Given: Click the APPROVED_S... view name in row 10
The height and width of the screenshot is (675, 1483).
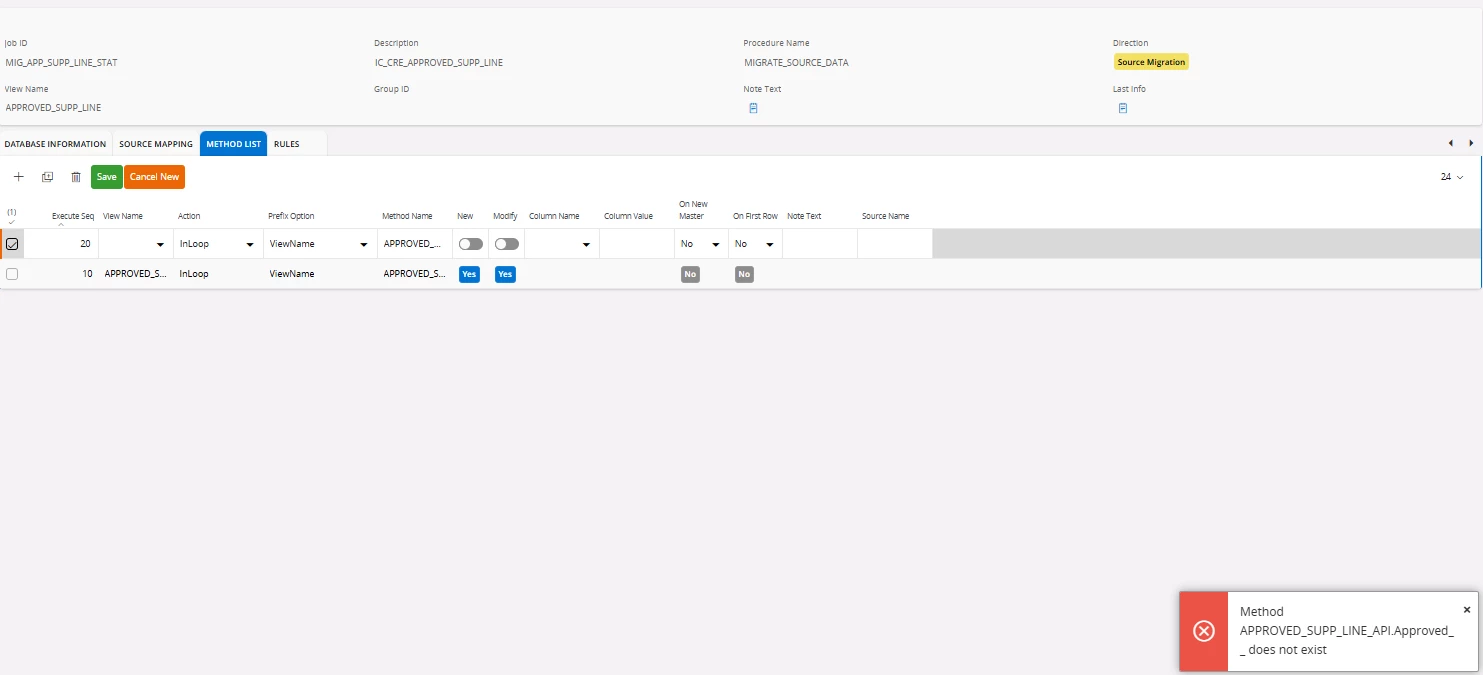Looking at the screenshot, I should tap(135, 274).
